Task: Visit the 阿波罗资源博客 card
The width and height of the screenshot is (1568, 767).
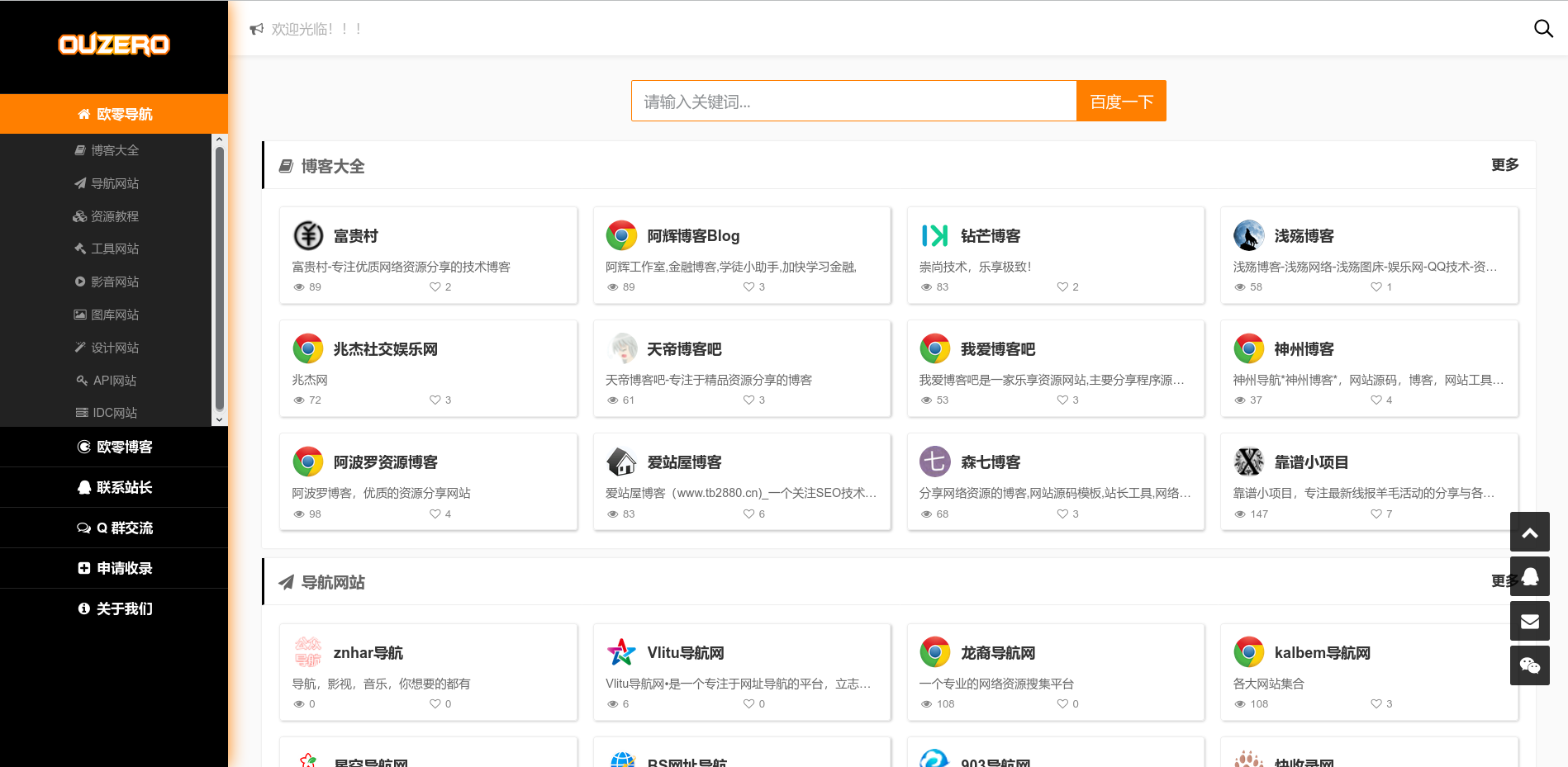Action: pos(428,481)
